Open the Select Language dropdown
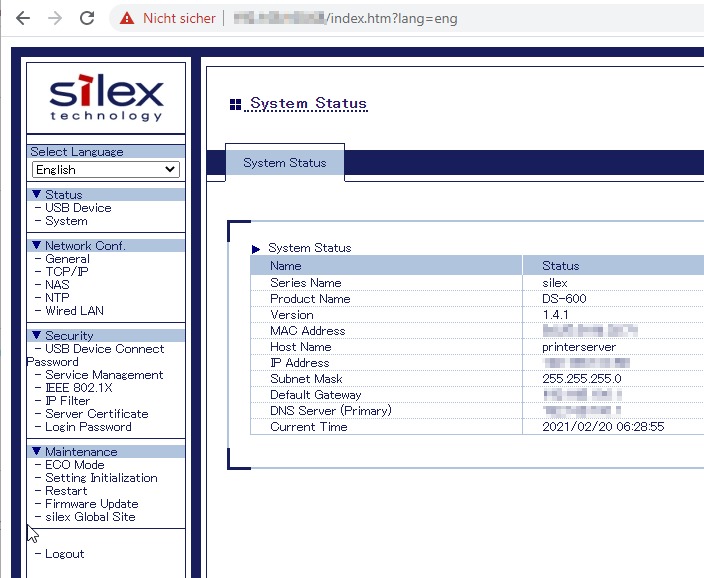 coord(106,170)
